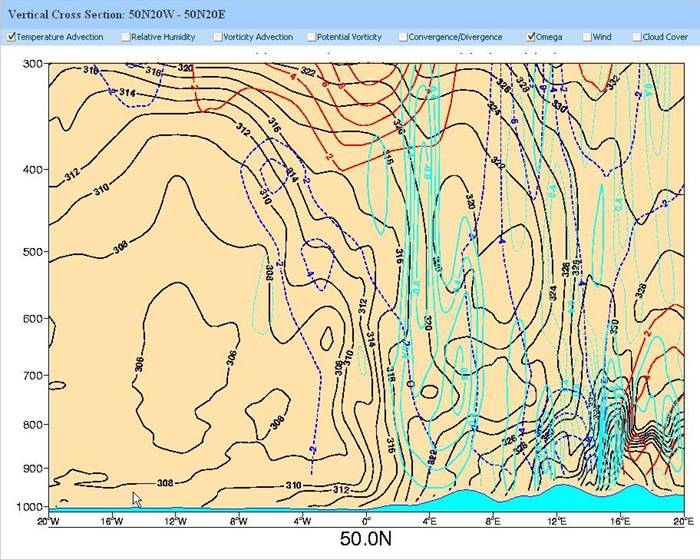The image size is (700, 560).
Task: Disable the Omega checkbox
Action: (x=530, y=37)
